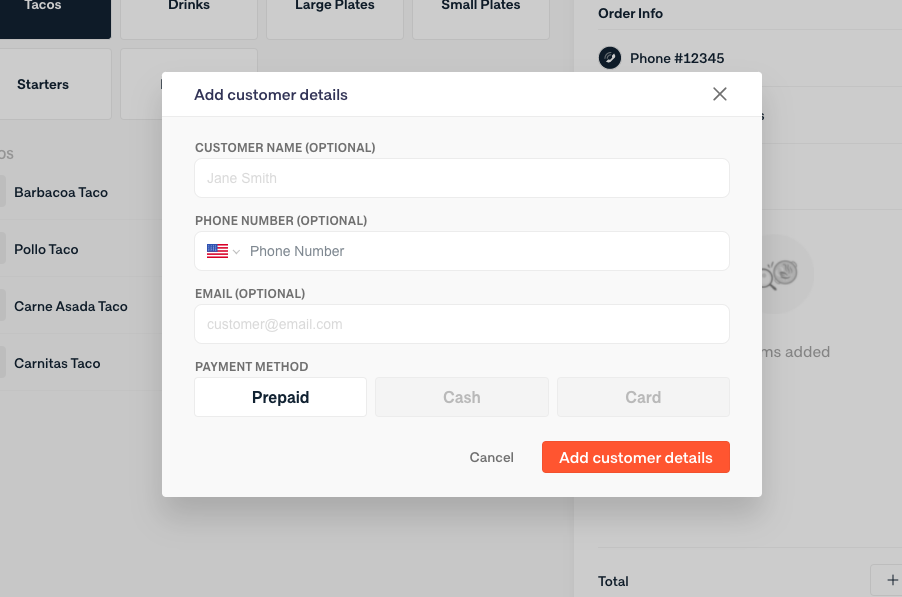Viewport: 902px width, 597px height.
Task: Select Prepaid payment method
Action: click(x=280, y=397)
